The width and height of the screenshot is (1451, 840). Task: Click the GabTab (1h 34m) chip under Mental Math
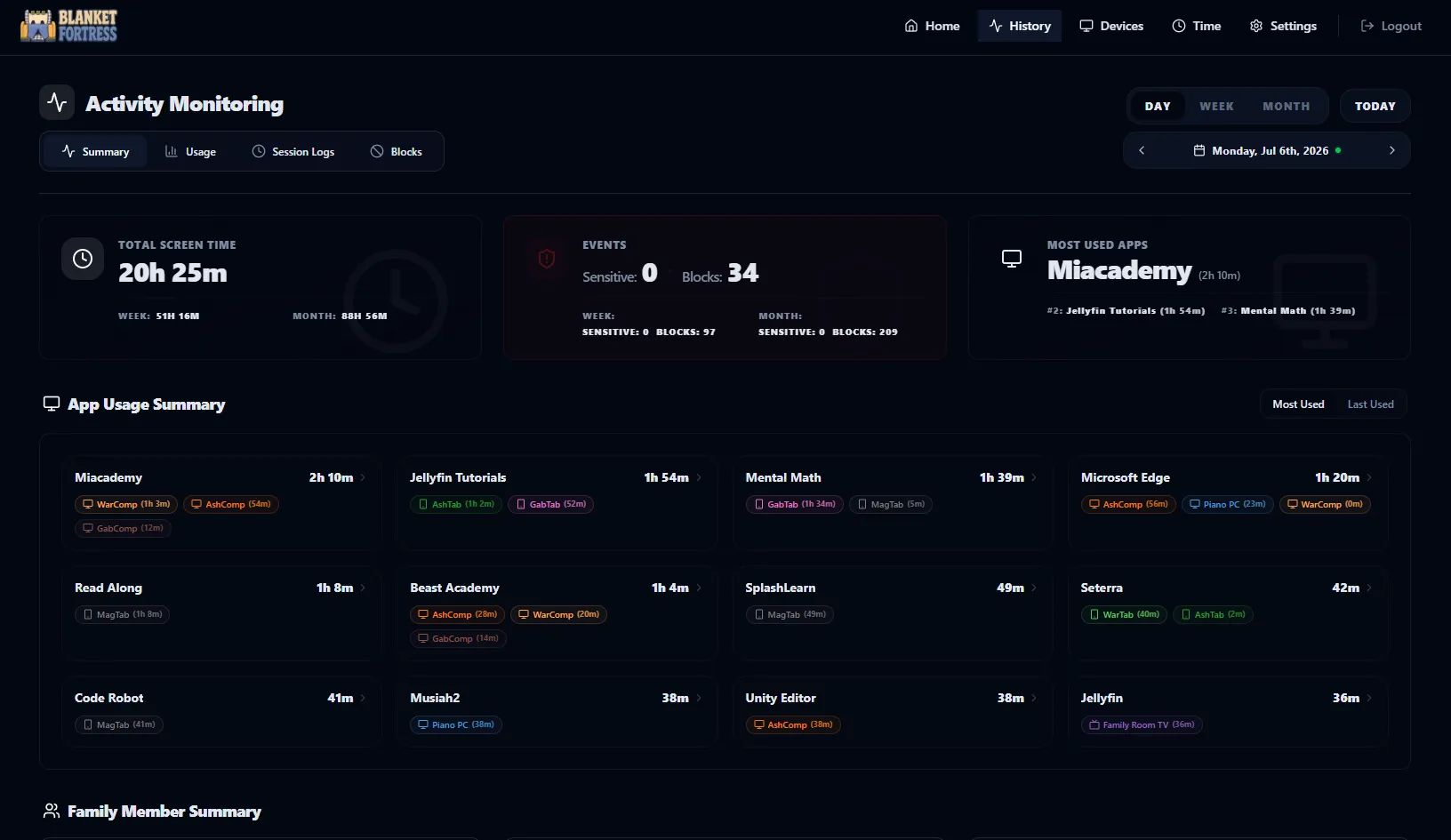pos(795,504)
